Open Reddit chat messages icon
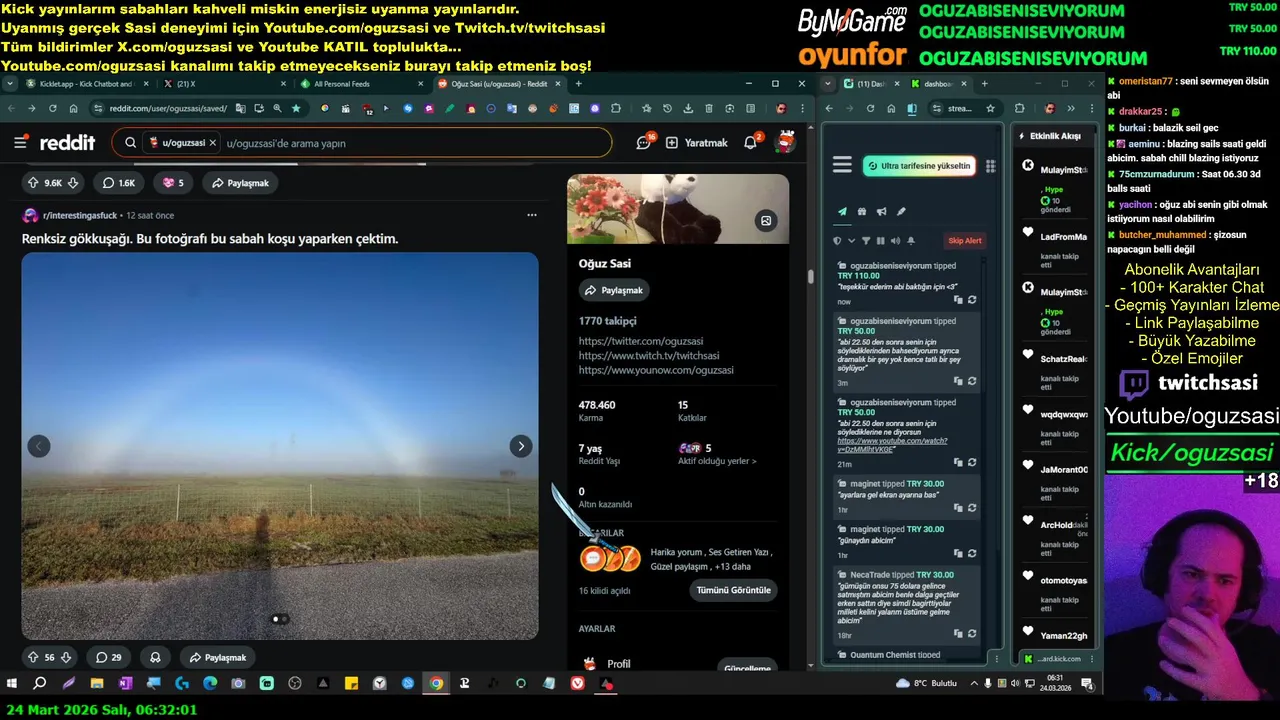 point(644,143)
